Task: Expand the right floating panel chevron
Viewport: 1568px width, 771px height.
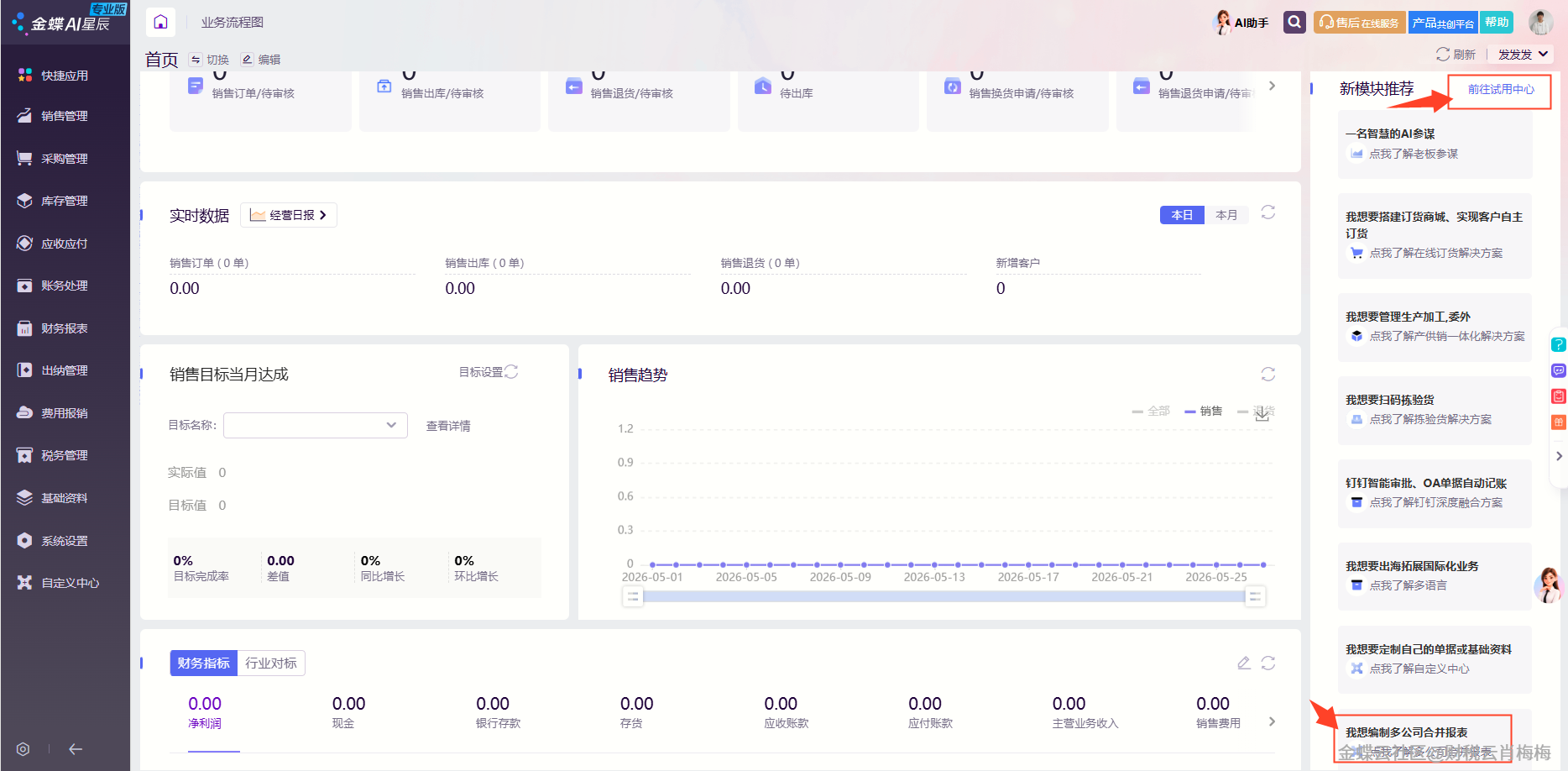Action: click(x=1559, y=456)
